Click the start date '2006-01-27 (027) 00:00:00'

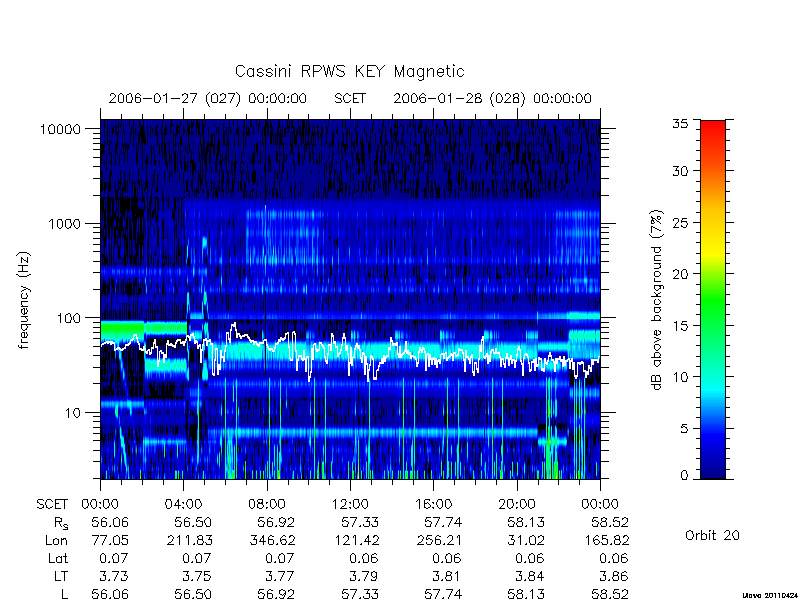pyautogui.click(x=208, y=98)
